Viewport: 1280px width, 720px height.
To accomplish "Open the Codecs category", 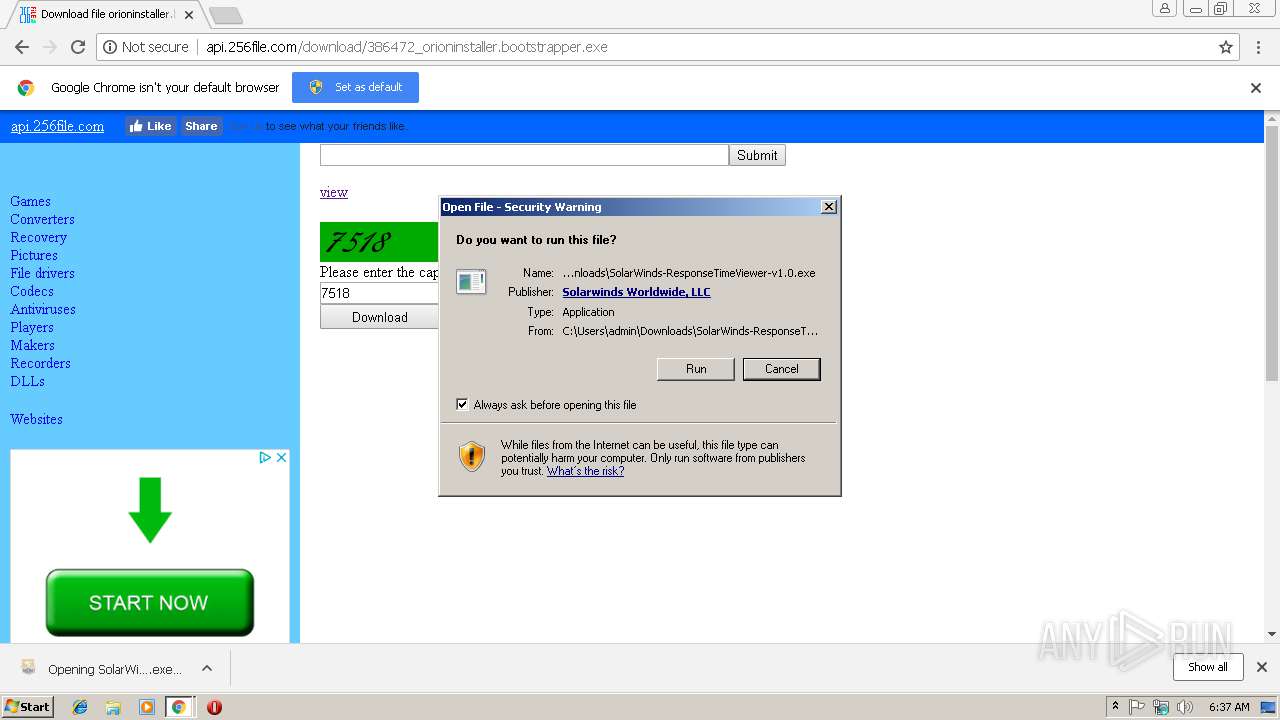I will (x=32, y=291).
